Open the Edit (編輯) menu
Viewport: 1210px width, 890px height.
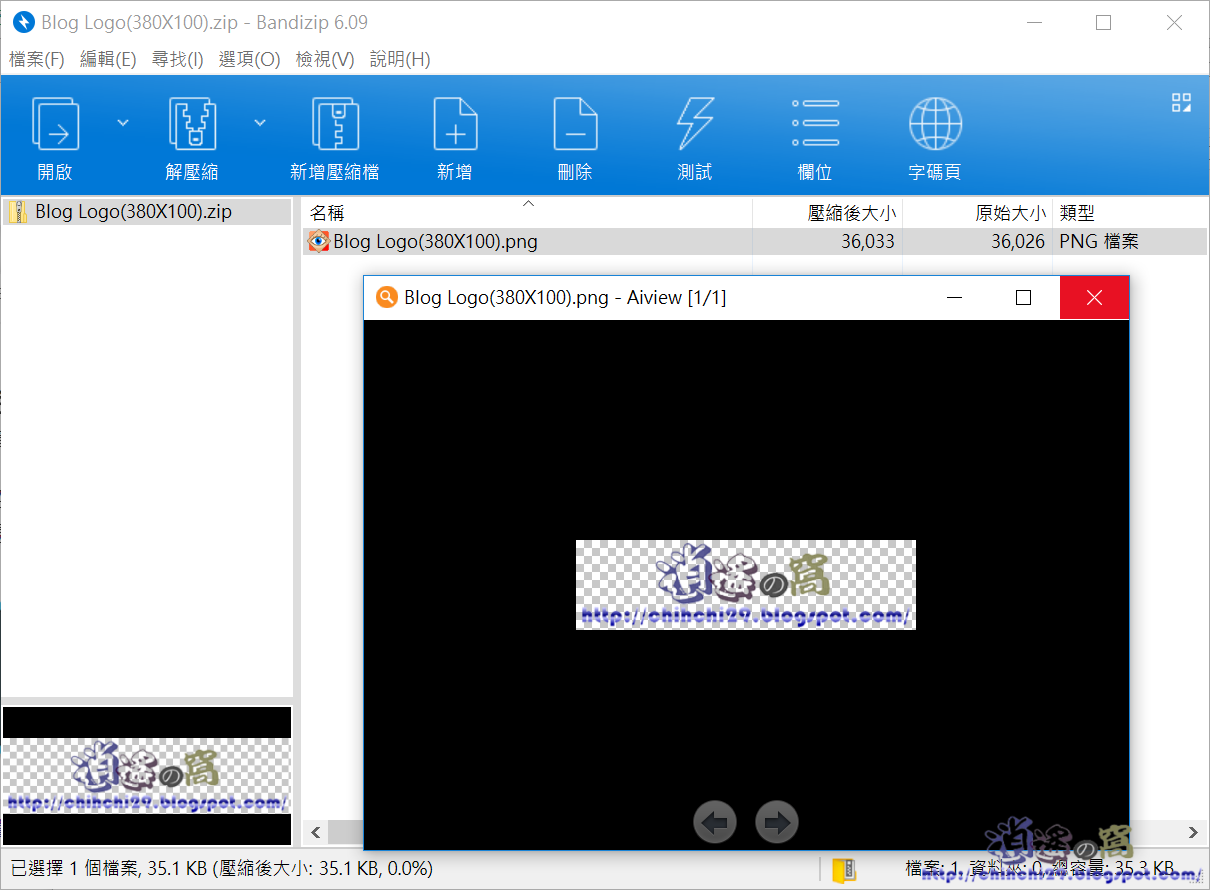pos(108,59)
